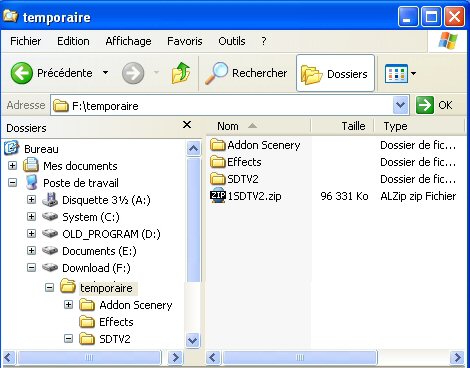
Task: Click the floppy Disquette drive icon
Action: coord(50,199)
